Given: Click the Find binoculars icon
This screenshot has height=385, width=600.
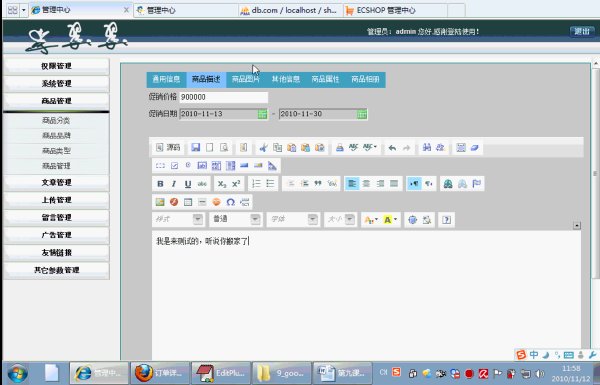Looking at the screenshot, I should 427,147.
